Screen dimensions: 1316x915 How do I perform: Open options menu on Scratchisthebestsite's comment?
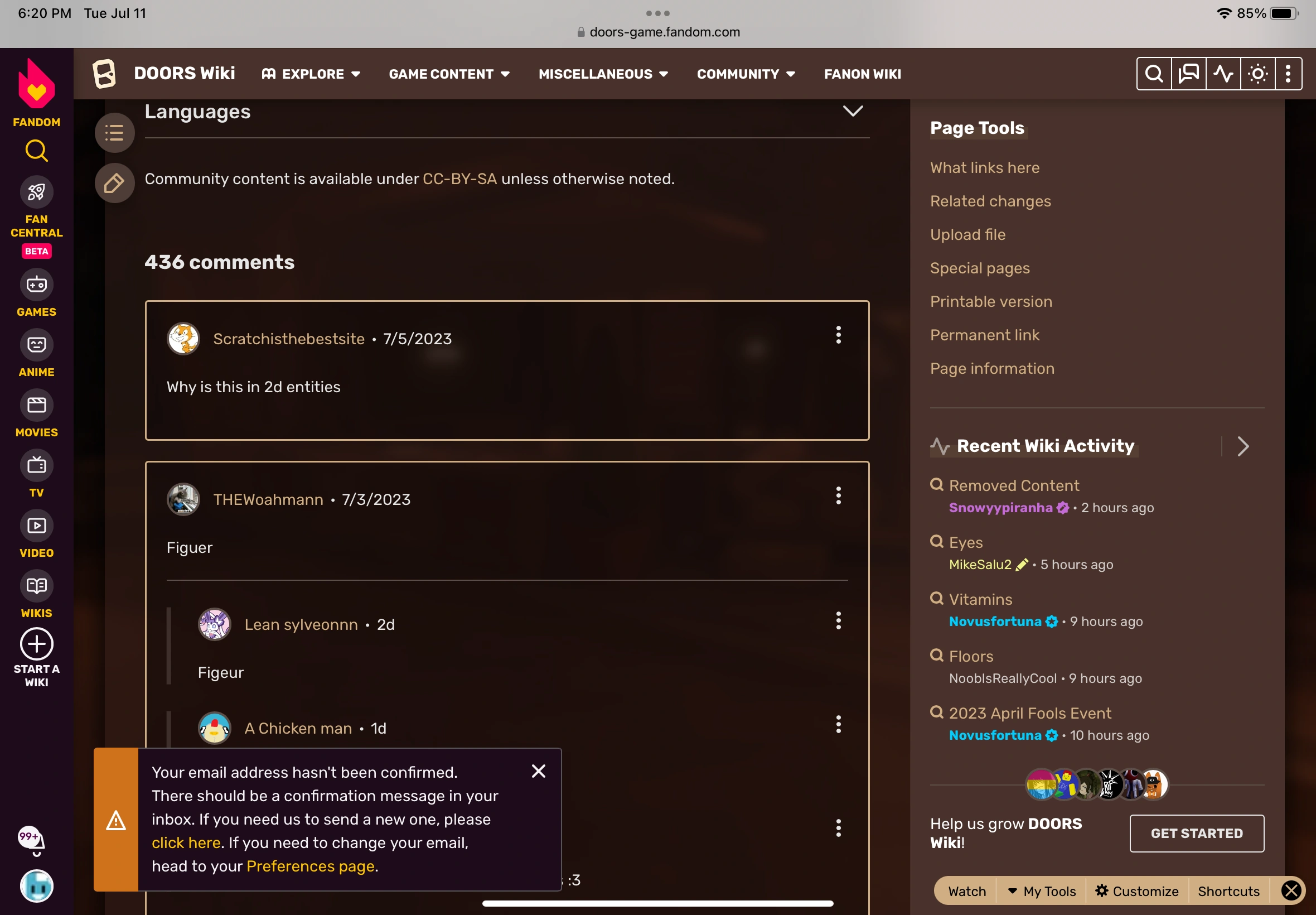point(838,335)
